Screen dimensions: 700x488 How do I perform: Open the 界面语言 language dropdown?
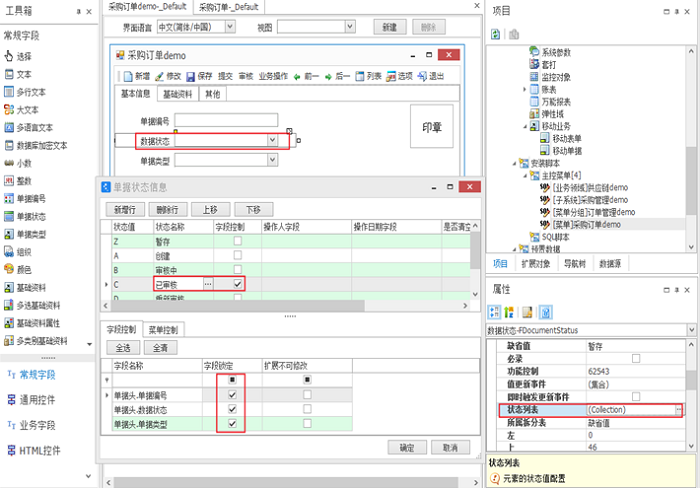231,26
